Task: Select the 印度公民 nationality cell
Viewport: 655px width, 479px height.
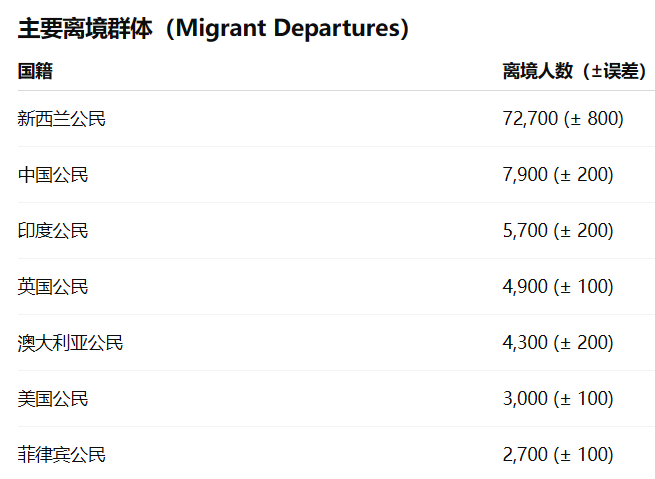Action: pos(53,231)
